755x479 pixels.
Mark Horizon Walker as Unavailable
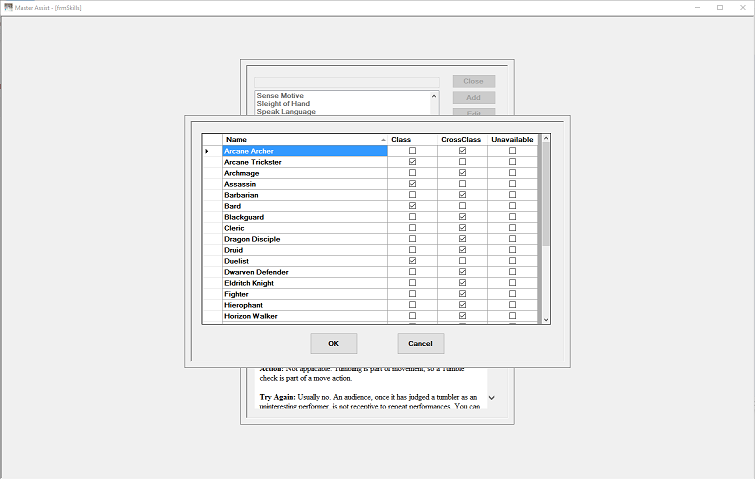(512, 316)
